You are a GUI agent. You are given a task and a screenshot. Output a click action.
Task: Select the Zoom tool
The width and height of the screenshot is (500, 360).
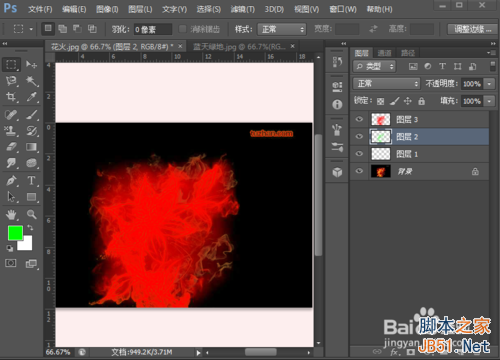(32, 214)
